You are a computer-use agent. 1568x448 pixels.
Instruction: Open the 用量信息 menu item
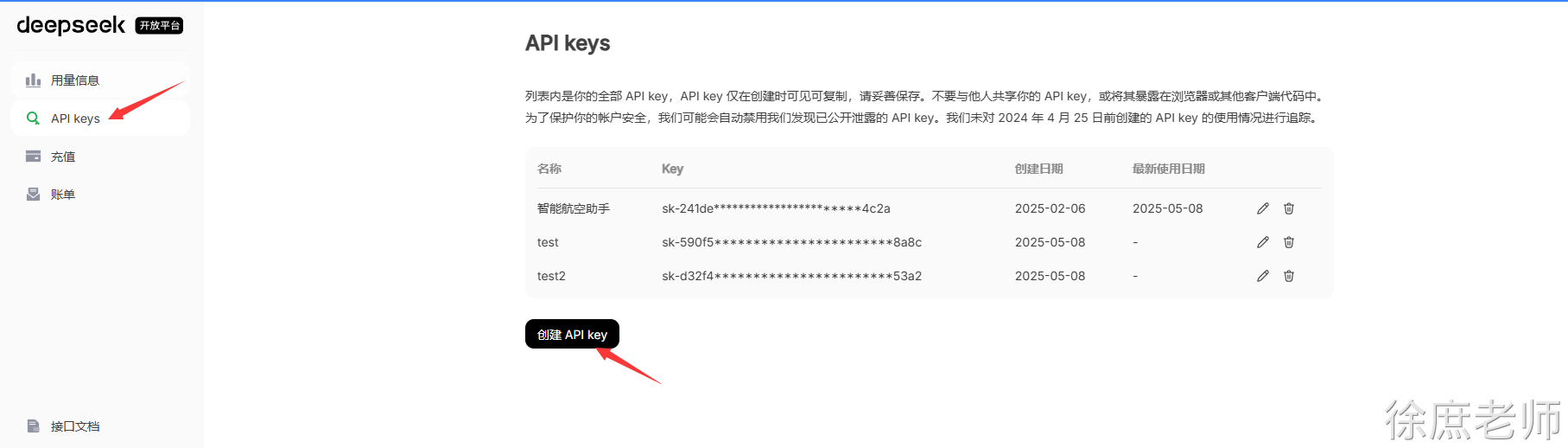pyautogui.click(x=100, y=80)
